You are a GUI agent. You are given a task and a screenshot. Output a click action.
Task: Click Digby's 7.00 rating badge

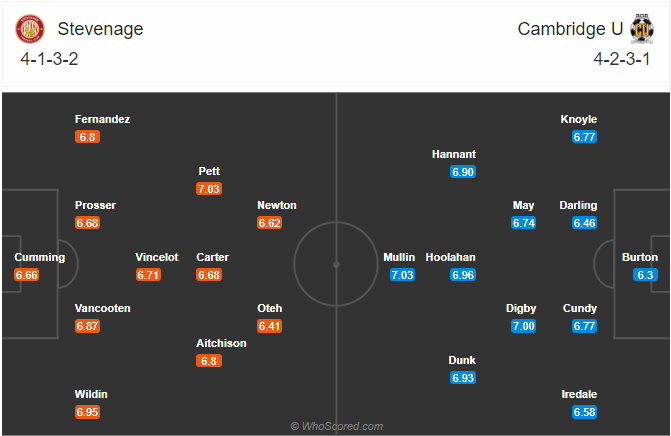523,326
